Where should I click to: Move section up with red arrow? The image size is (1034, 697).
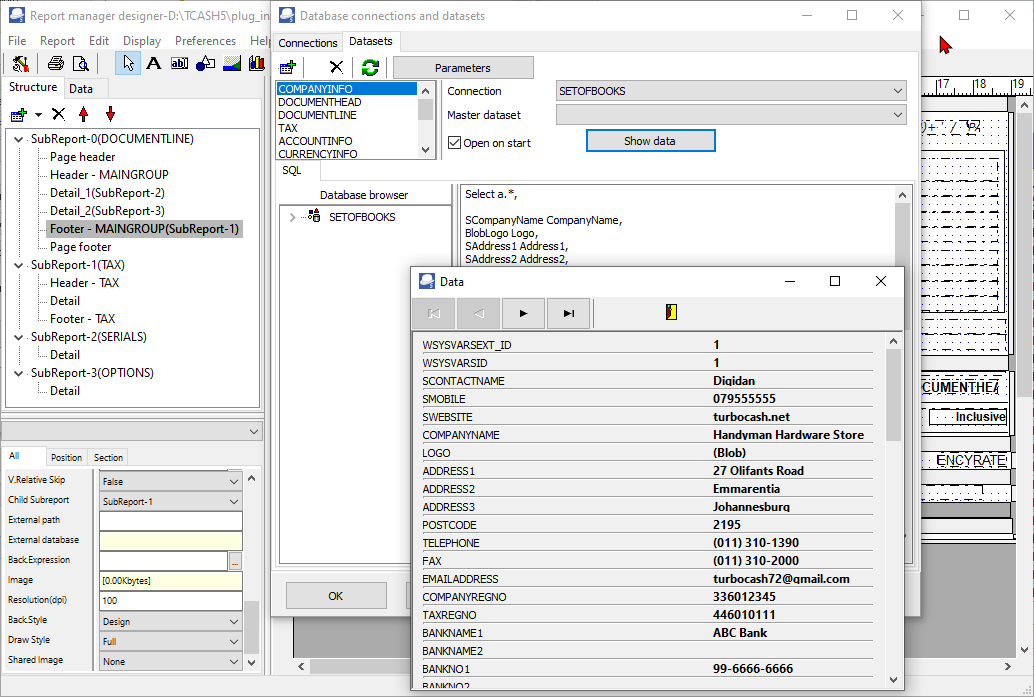[84, 114]
